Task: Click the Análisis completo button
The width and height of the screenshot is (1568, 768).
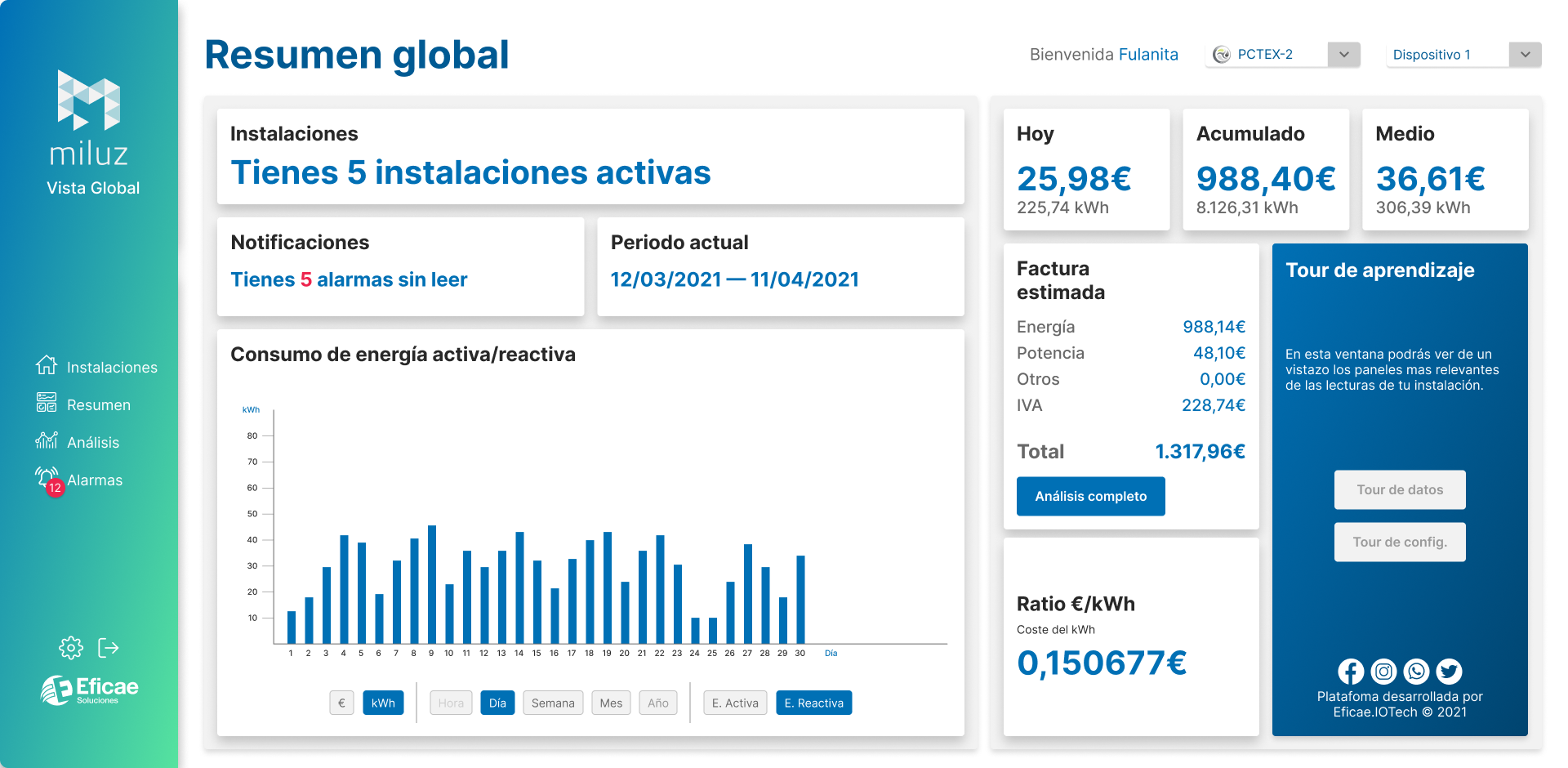Action: coord(1090,496)
